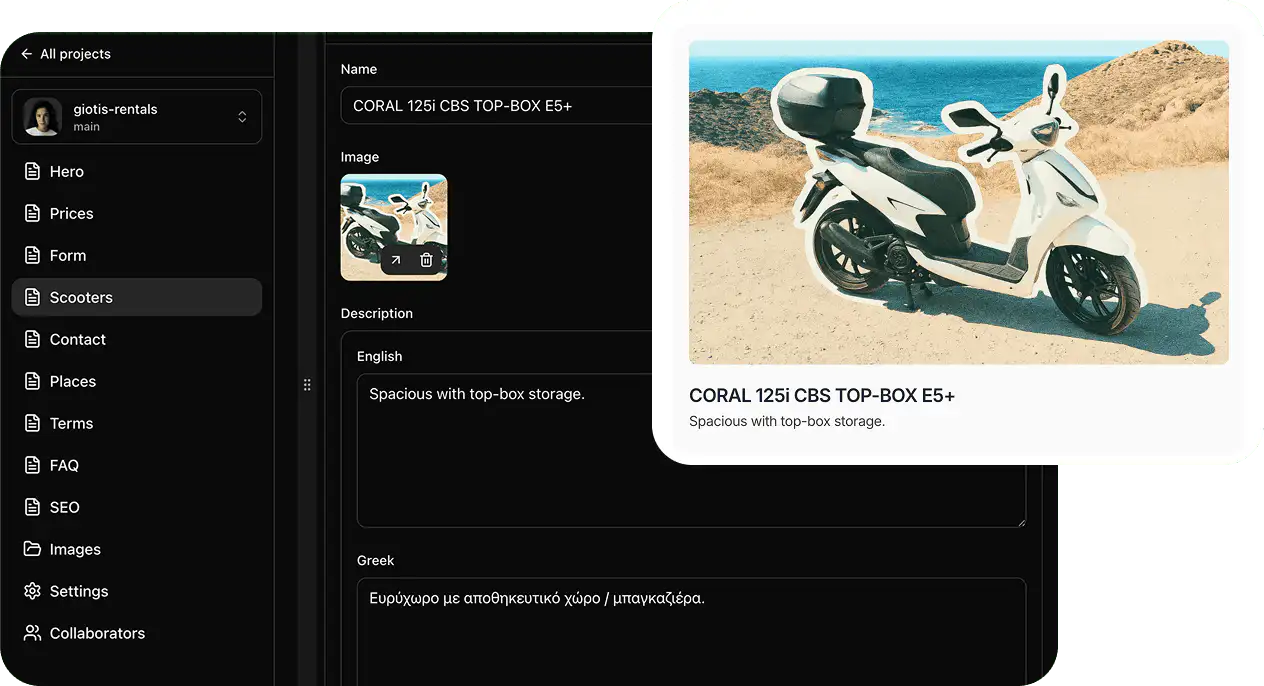Click the back arrow beside All projects
Image resolution: width=1264 pixels, height=686 pixels.
coord(27,54)
